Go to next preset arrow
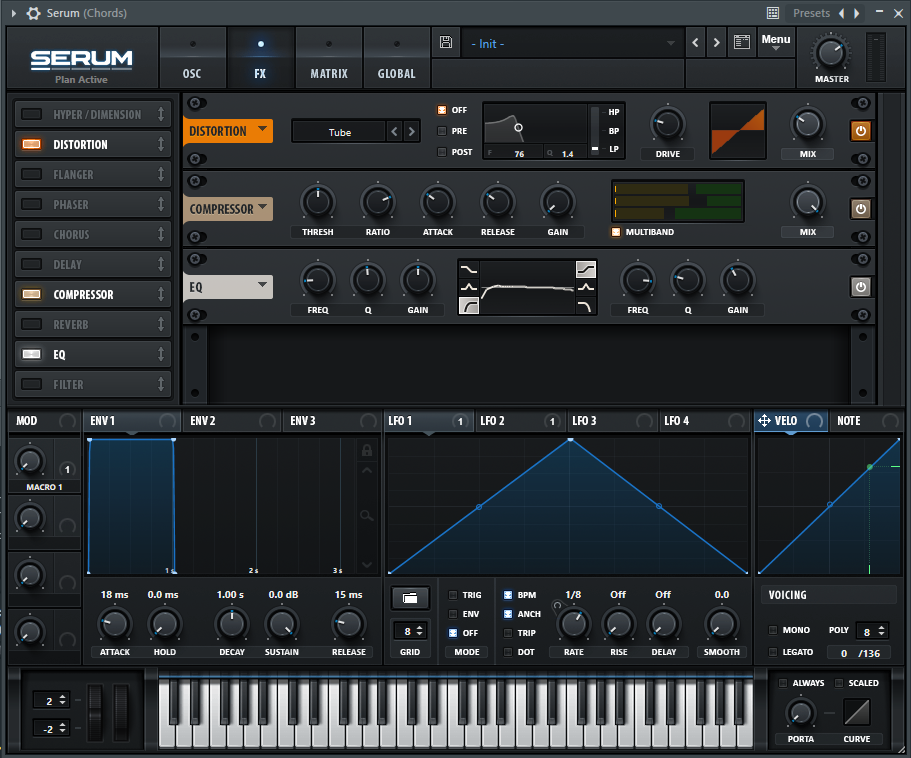The image size is (911, 758). pyautogui.click(x=716, y=42)
